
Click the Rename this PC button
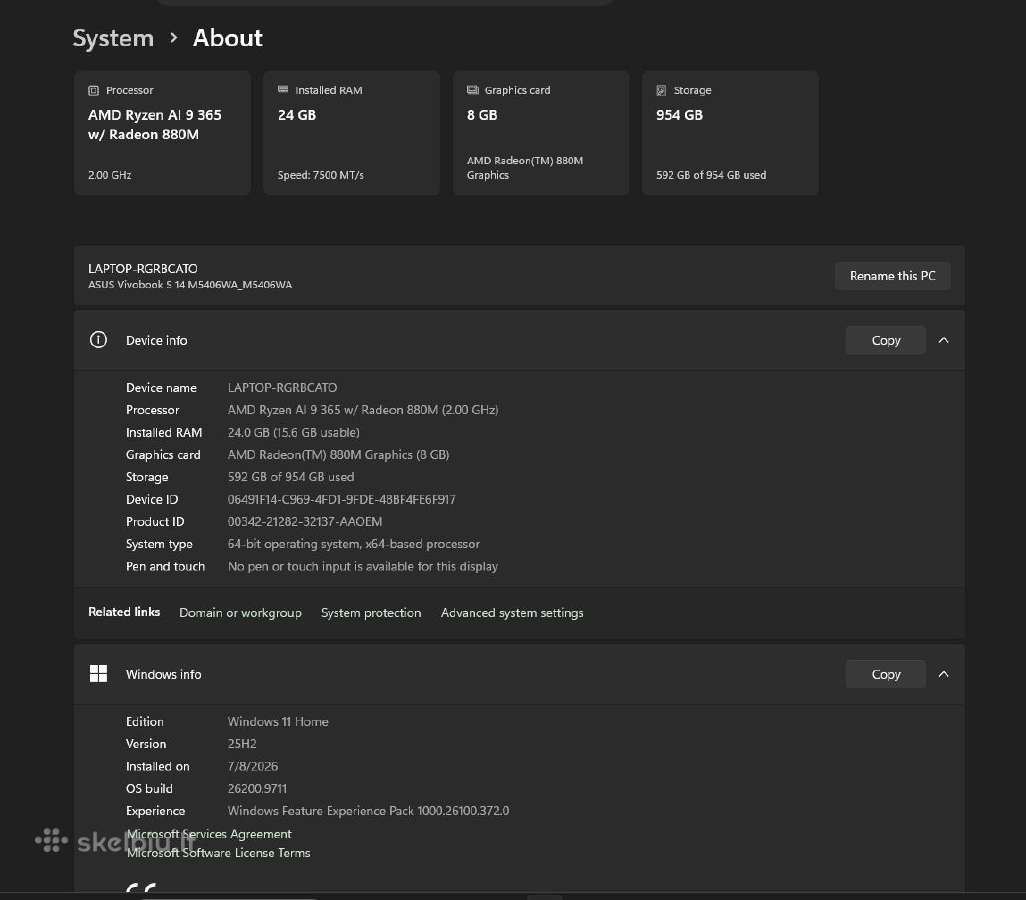pos(893,276)
